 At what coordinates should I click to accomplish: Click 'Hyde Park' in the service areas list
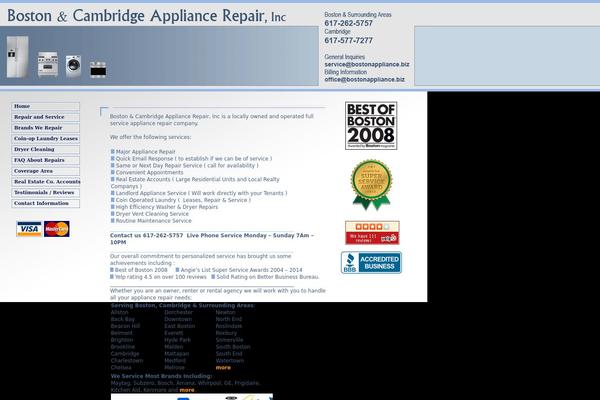click(x=177, y=340)
